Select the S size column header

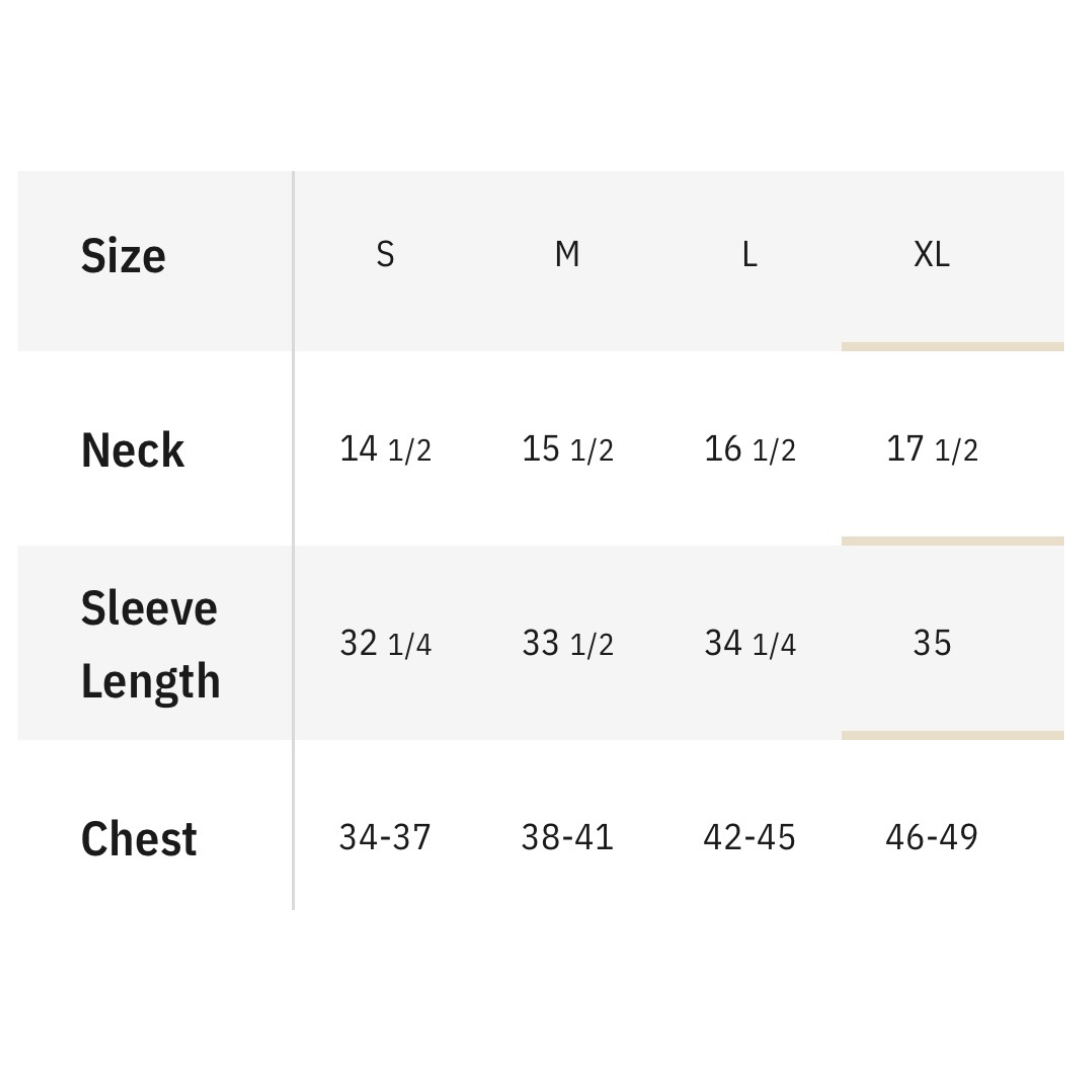click(385, 255)
